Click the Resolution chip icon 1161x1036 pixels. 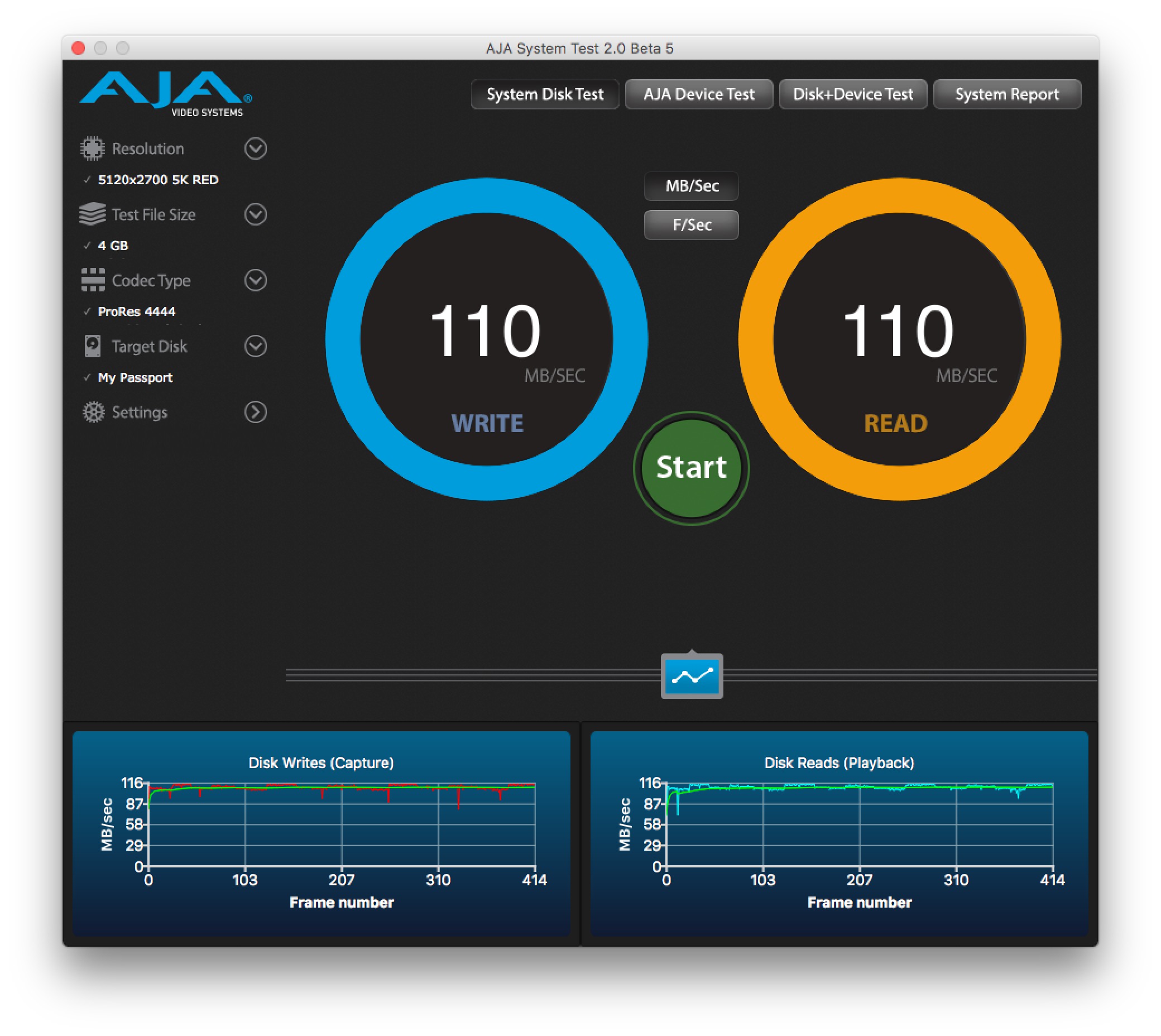(92, 148)
